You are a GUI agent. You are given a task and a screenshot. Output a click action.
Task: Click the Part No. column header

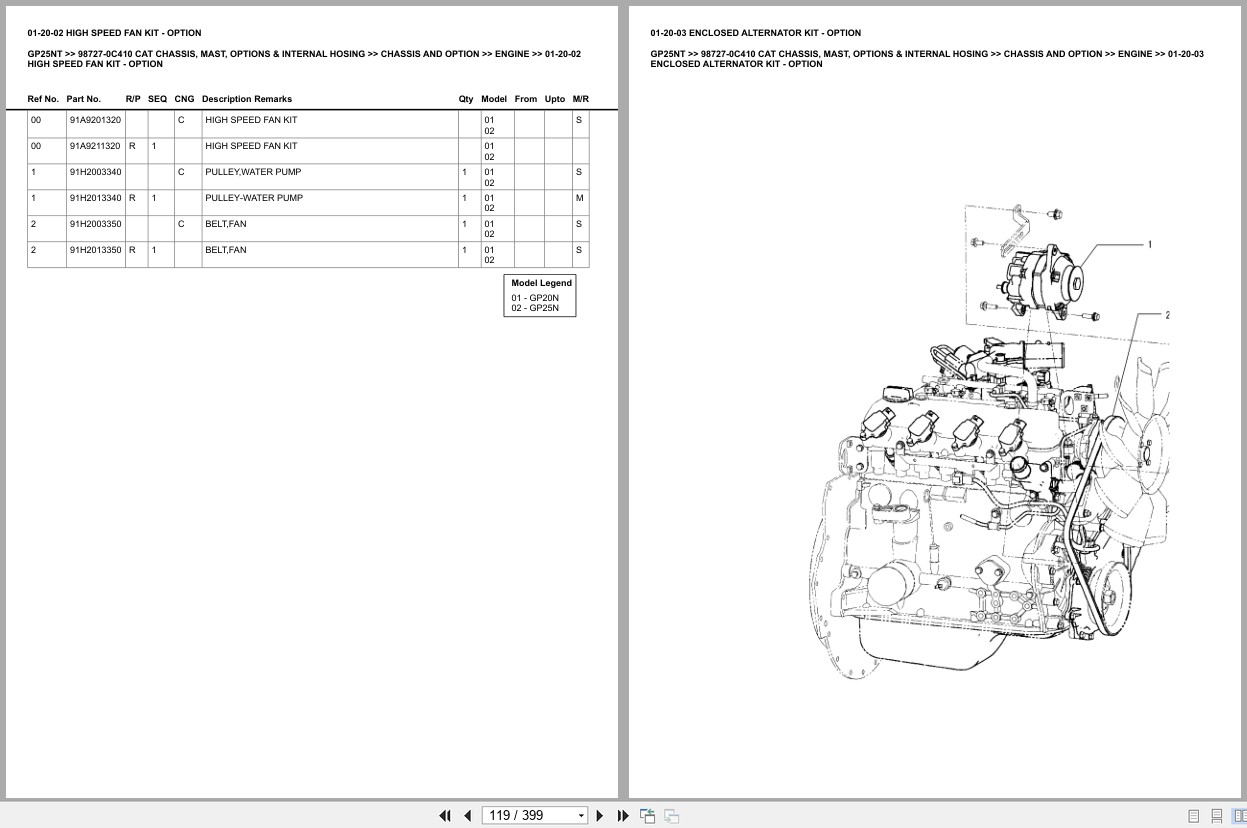(84, 99)
